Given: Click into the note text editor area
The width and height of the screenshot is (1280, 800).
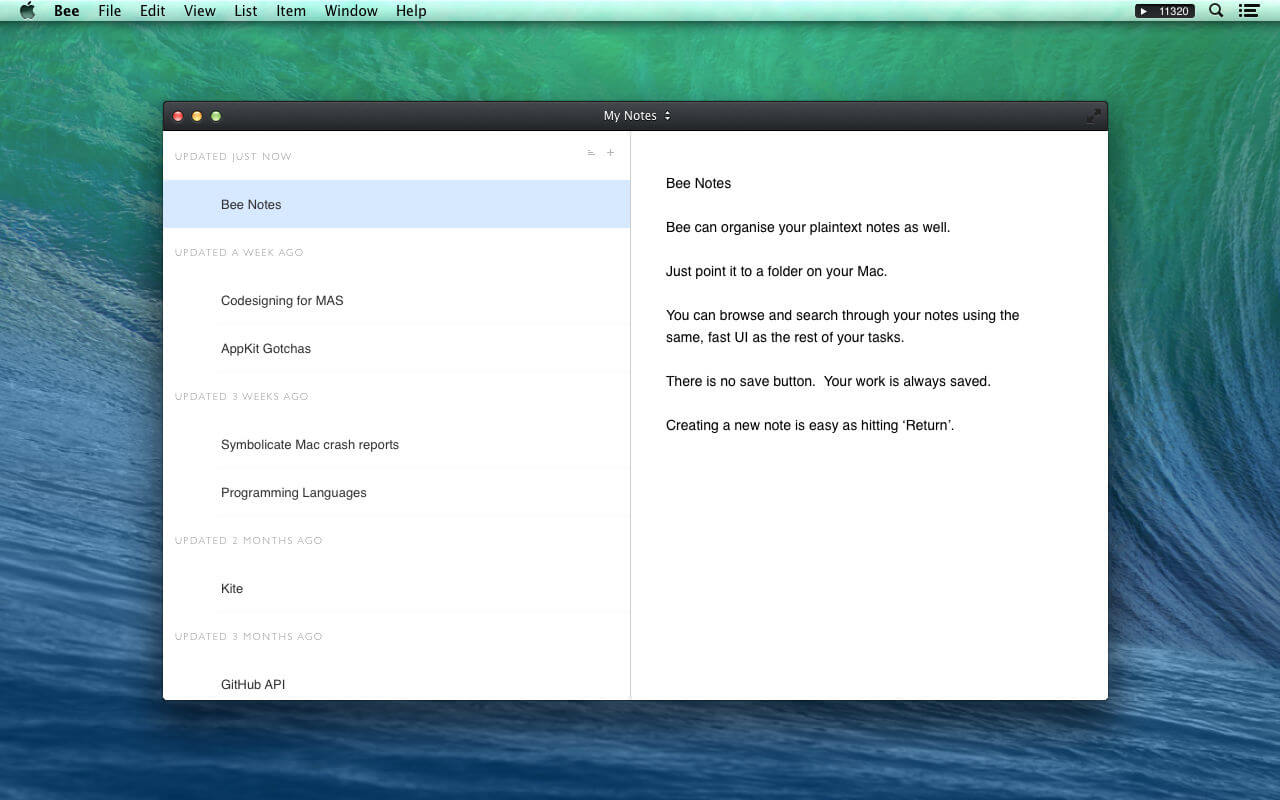Looking at the screenshot, I should pyautogui.click(x=869, y=415).
